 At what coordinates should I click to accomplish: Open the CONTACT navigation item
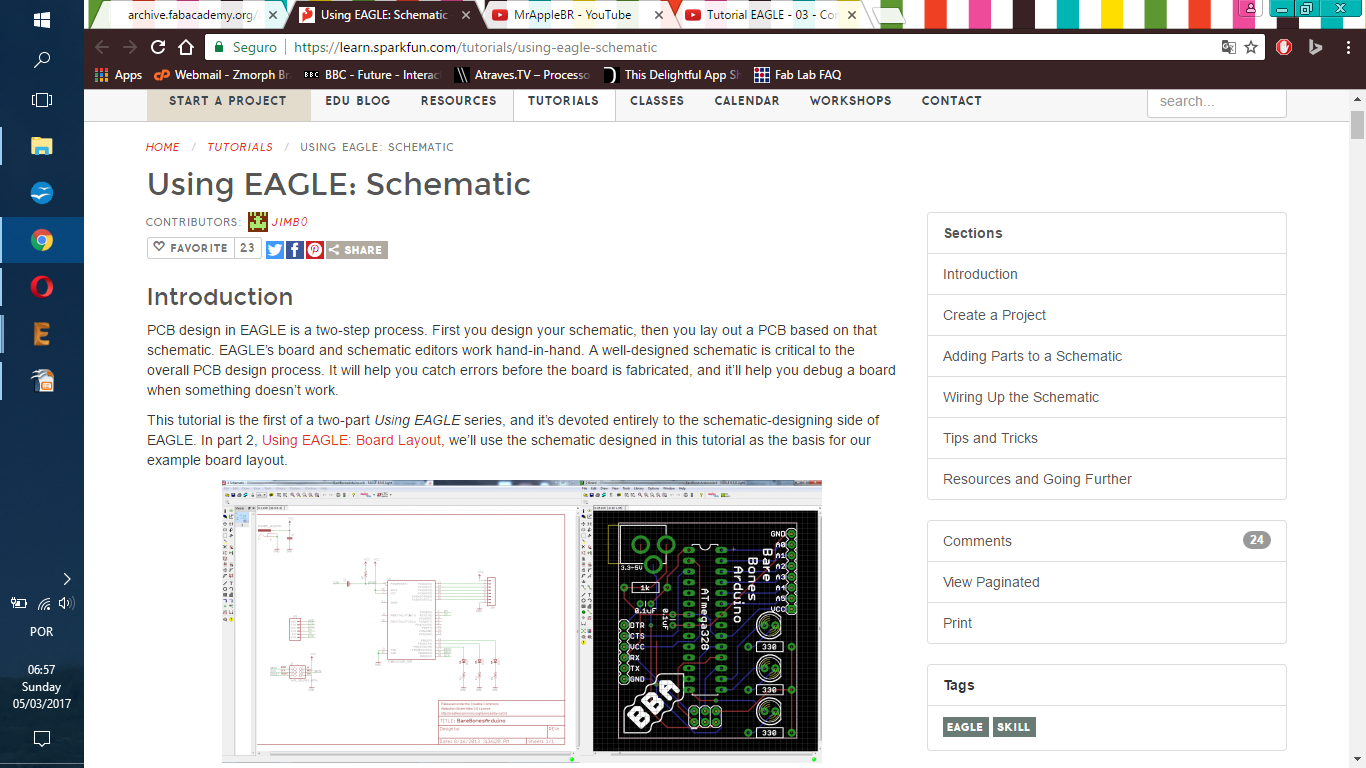coord(951,101)
